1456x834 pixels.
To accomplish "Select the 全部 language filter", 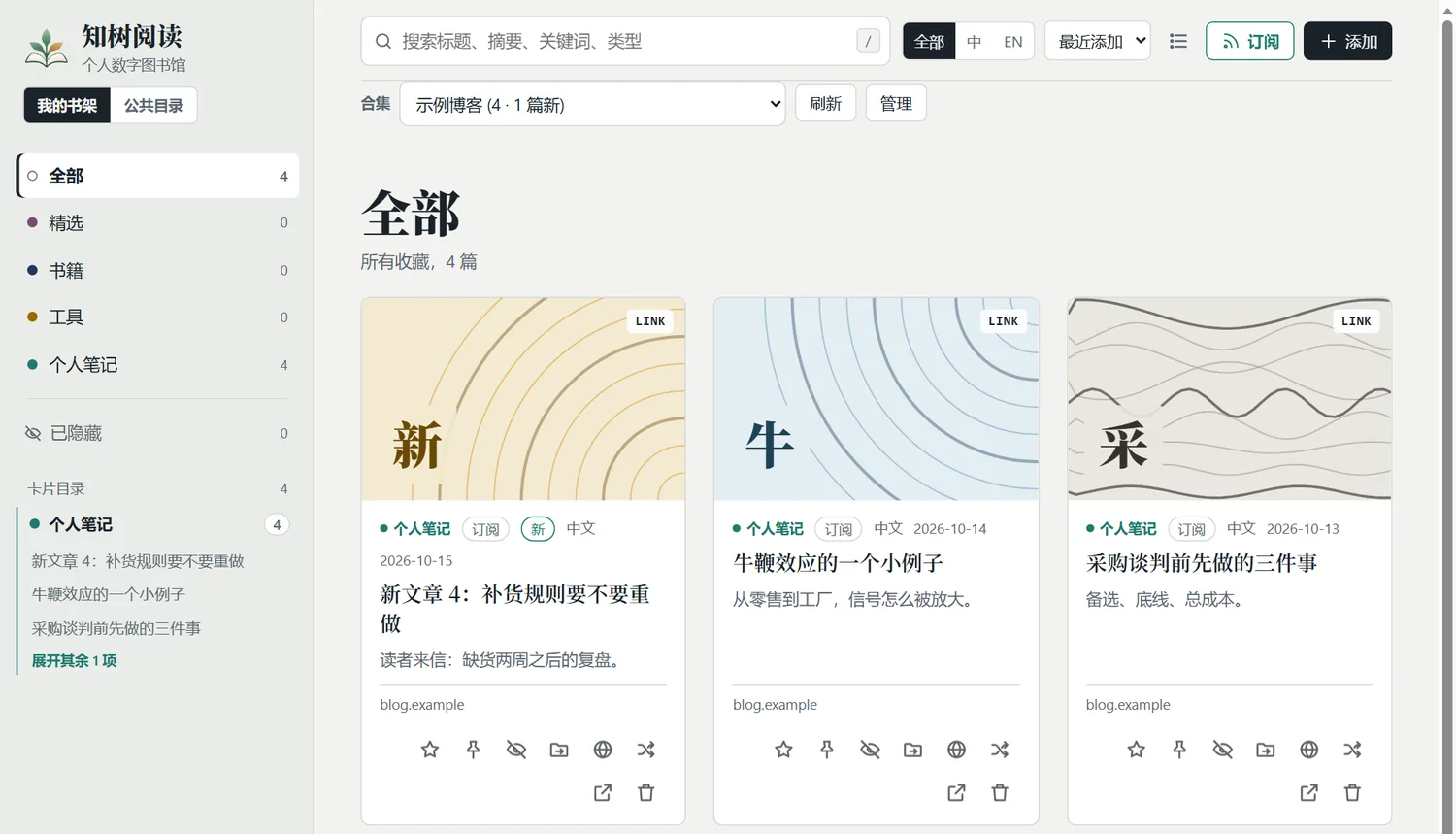I will (x=929, y=41).
